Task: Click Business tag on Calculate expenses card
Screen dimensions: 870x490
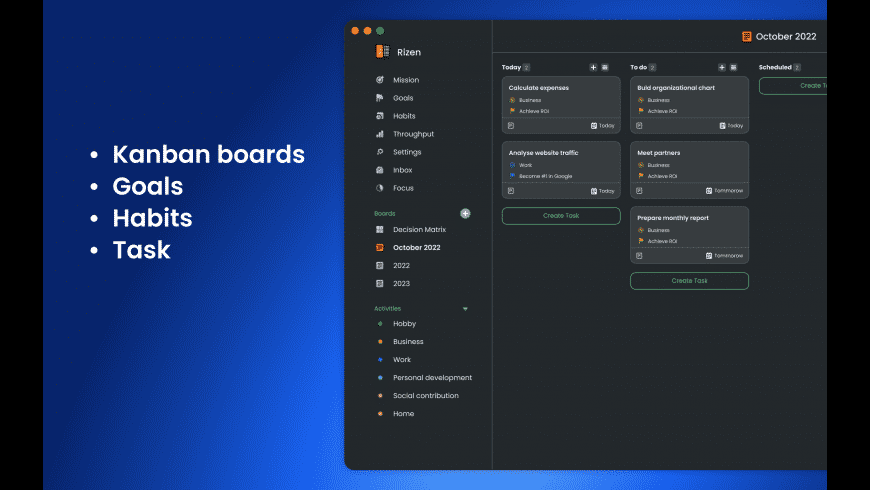Action: pyautogui.click(x=525, y=100)
